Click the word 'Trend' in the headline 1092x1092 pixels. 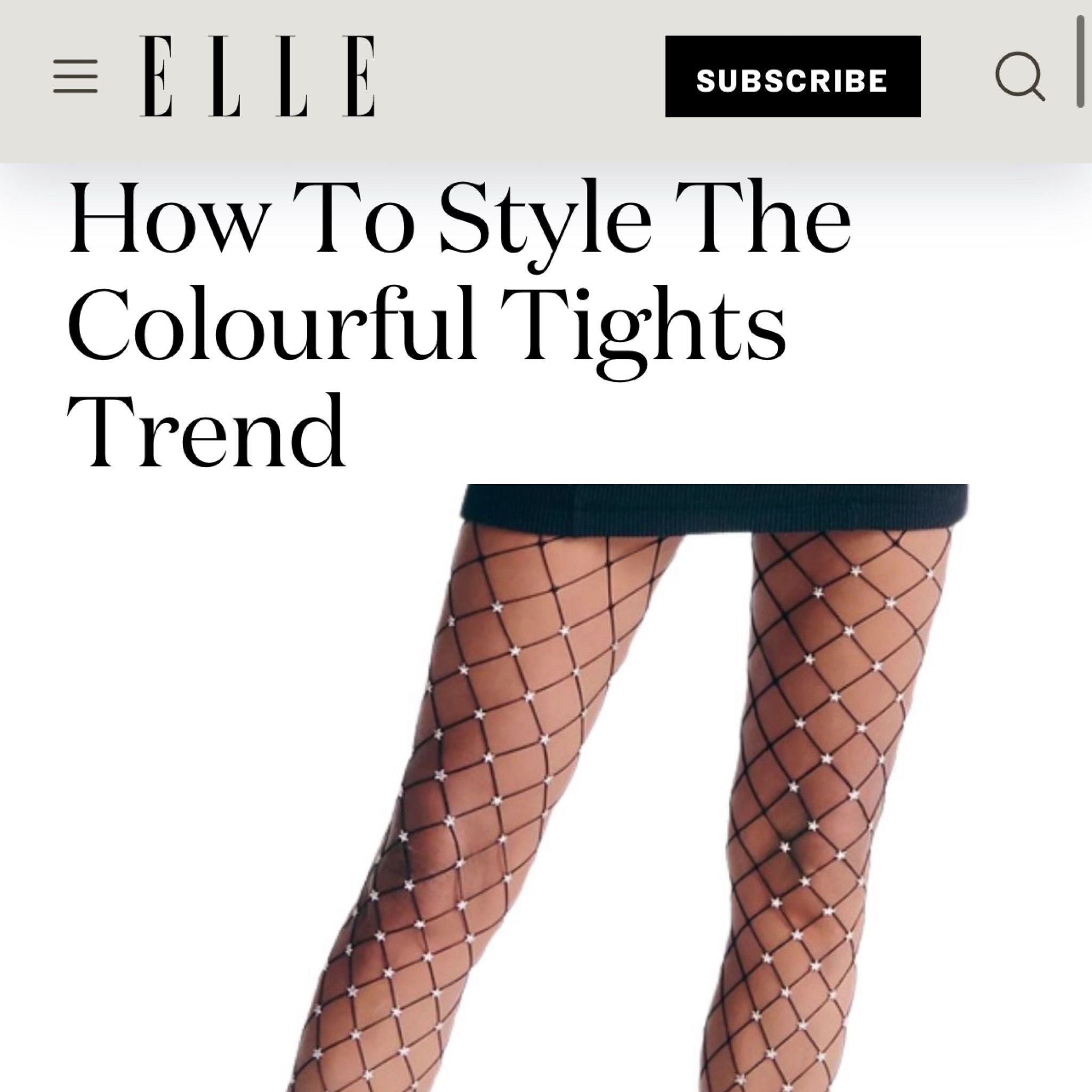(x=206, y=432)
